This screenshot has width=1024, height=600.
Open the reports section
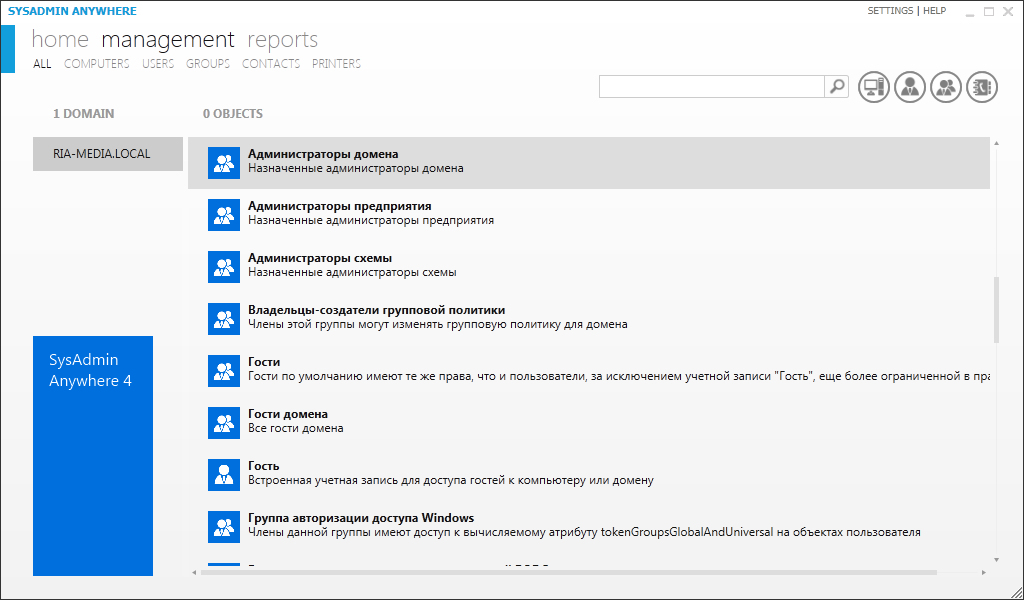pyautogui.click(x=282, y=40)
